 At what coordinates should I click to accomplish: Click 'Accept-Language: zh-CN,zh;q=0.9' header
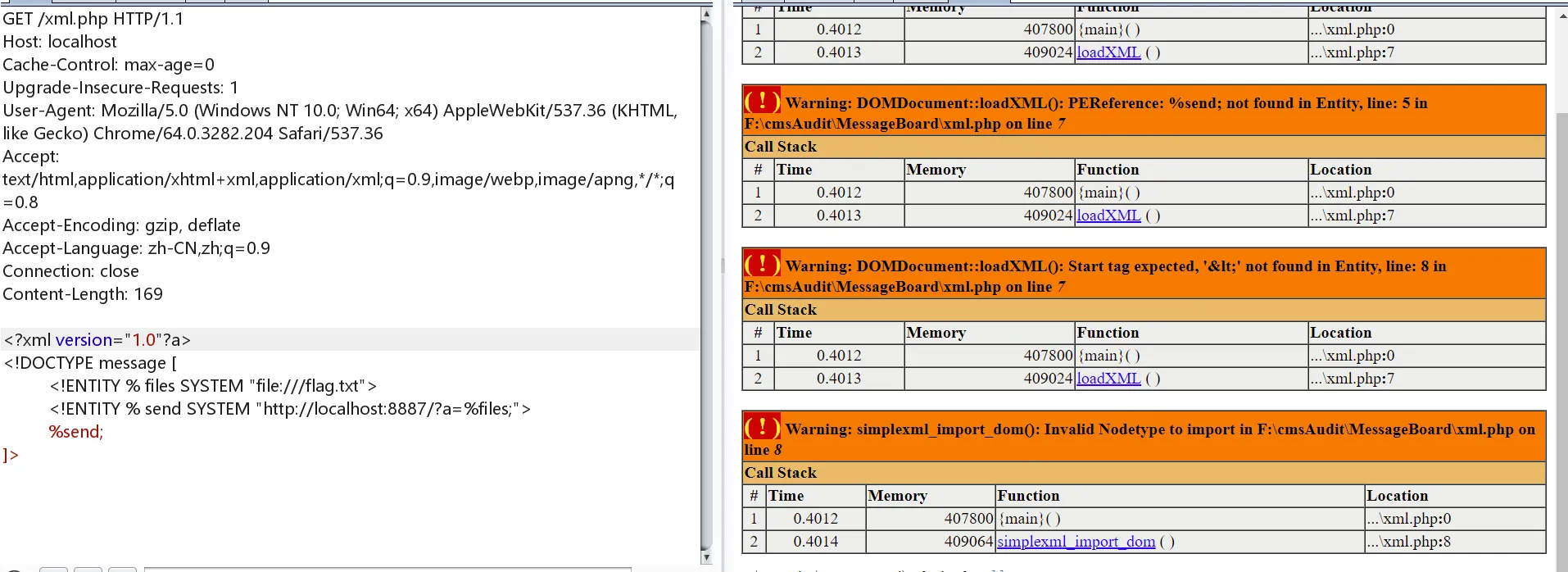click(137, 248)
